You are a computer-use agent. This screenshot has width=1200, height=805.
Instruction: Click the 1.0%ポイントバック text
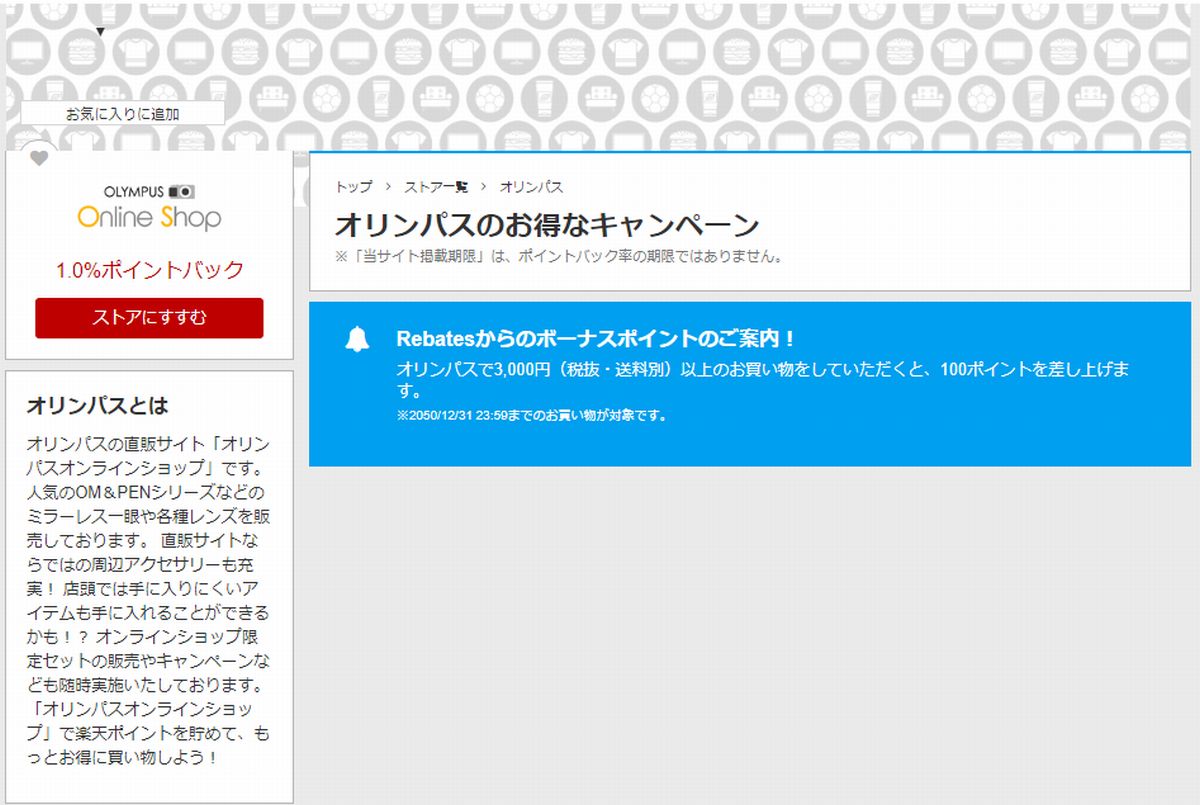coord(150,270)
